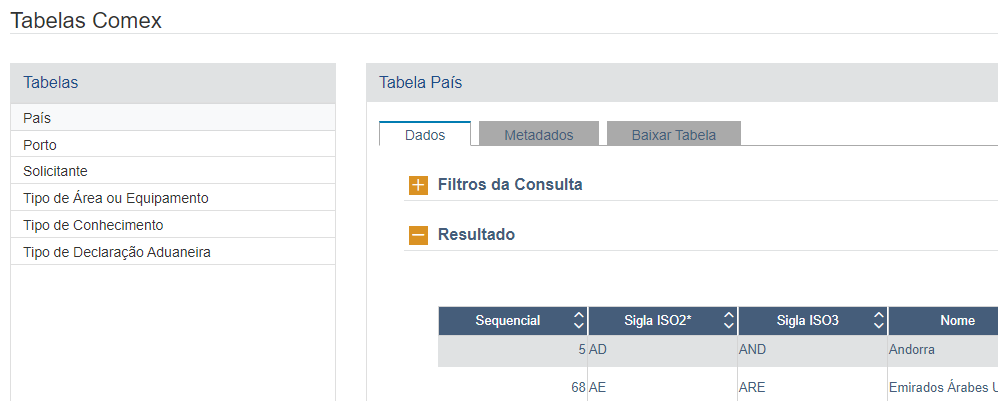Open Tipo de Área ou Equipamento table
998x401 pixels.
(115, 198)
